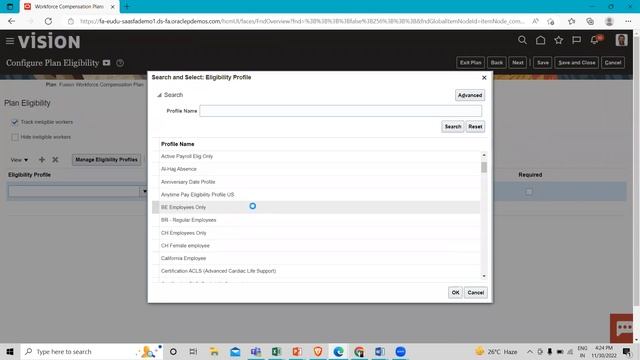Image resolution: width=640 pixels, height=360 pixels.
Task: Click Save and Close button
Action: tap(577, 62)
